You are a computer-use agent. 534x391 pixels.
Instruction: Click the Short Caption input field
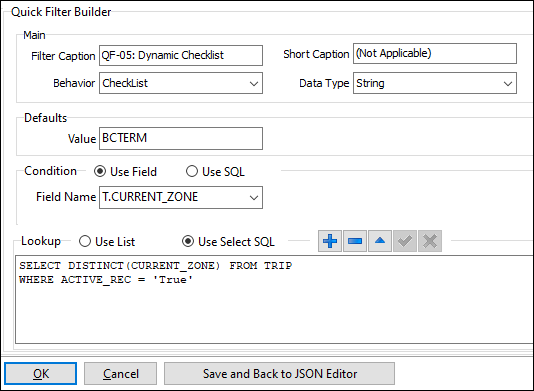pyautogui.click(x=435, y=53)
